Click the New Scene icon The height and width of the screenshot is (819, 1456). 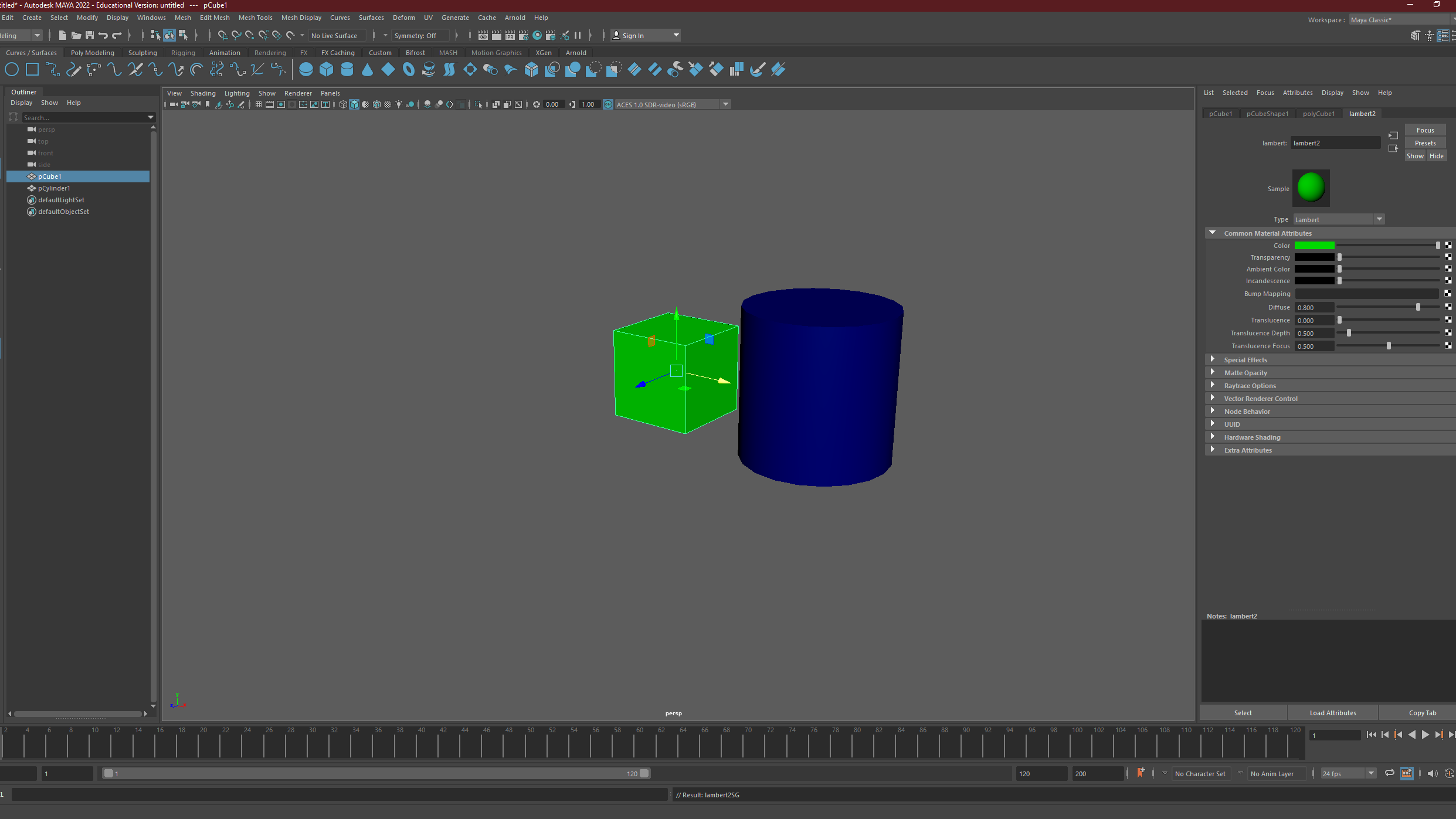[x=62, y=35]
